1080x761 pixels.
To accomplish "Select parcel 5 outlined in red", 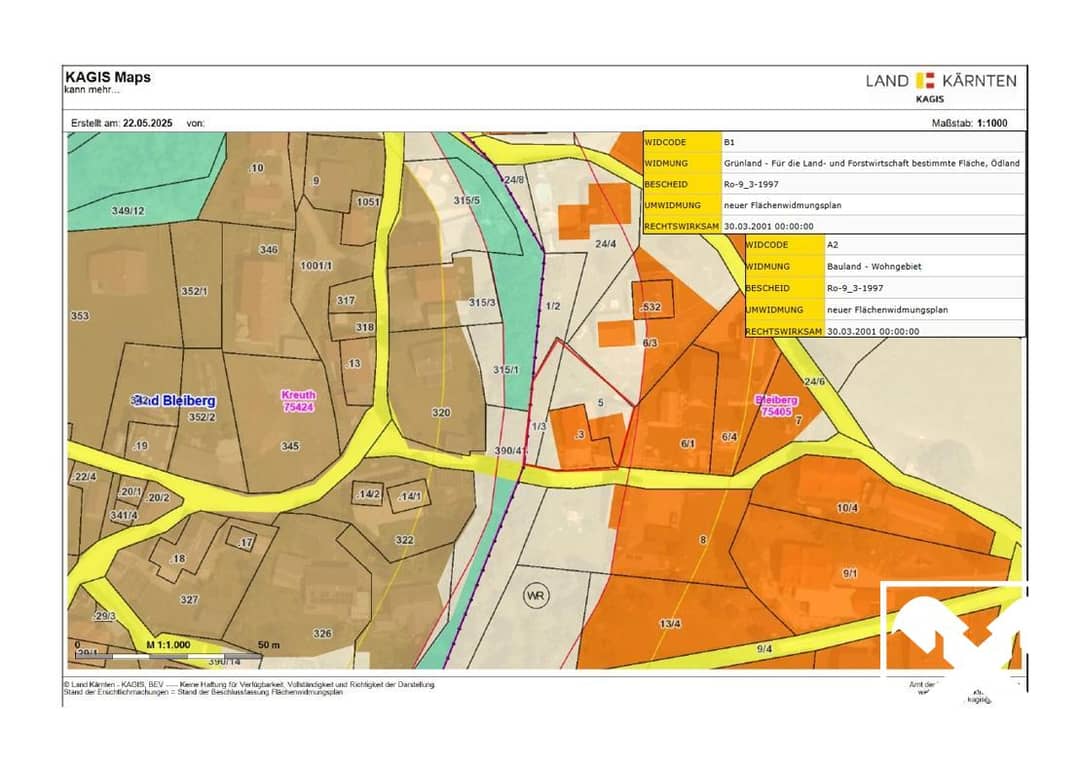I will click(x=600, y=402).
